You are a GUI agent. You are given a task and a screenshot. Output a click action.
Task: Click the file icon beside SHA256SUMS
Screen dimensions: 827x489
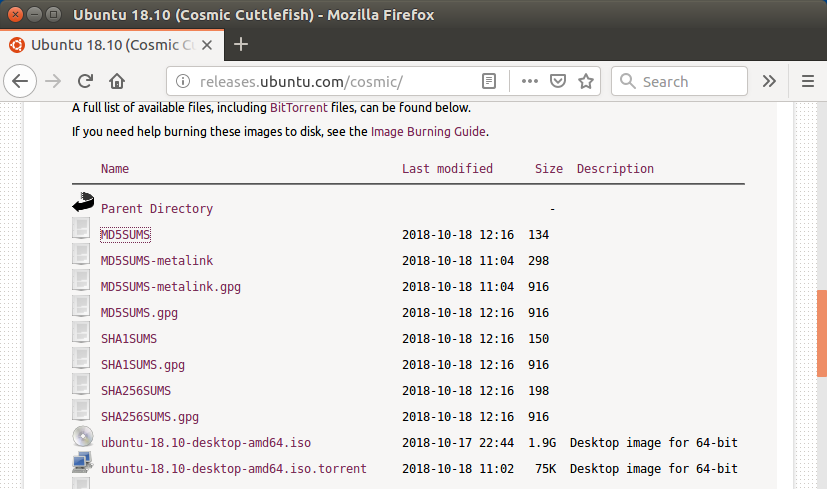[x=81, y=385]
